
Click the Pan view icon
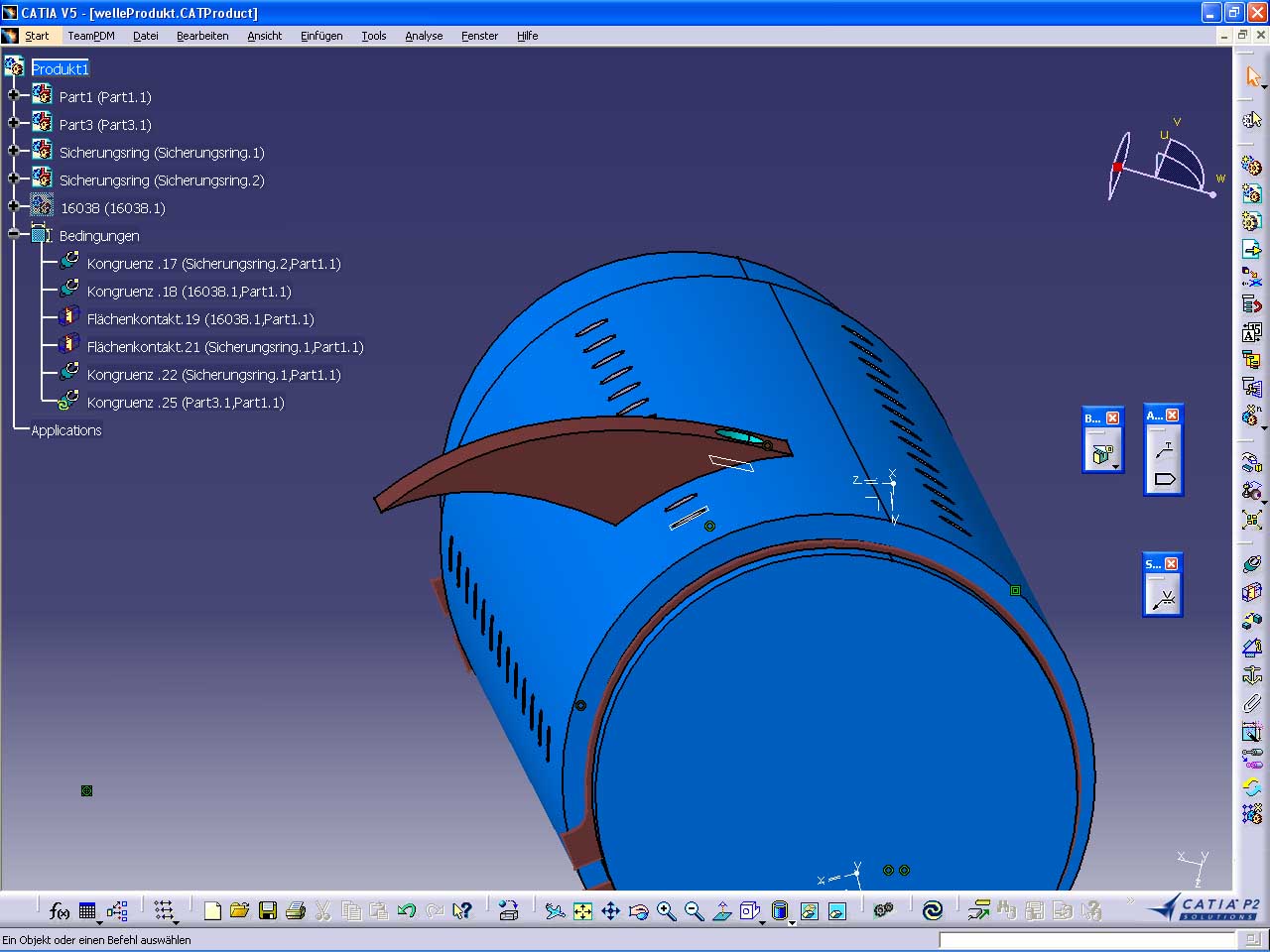610,910
